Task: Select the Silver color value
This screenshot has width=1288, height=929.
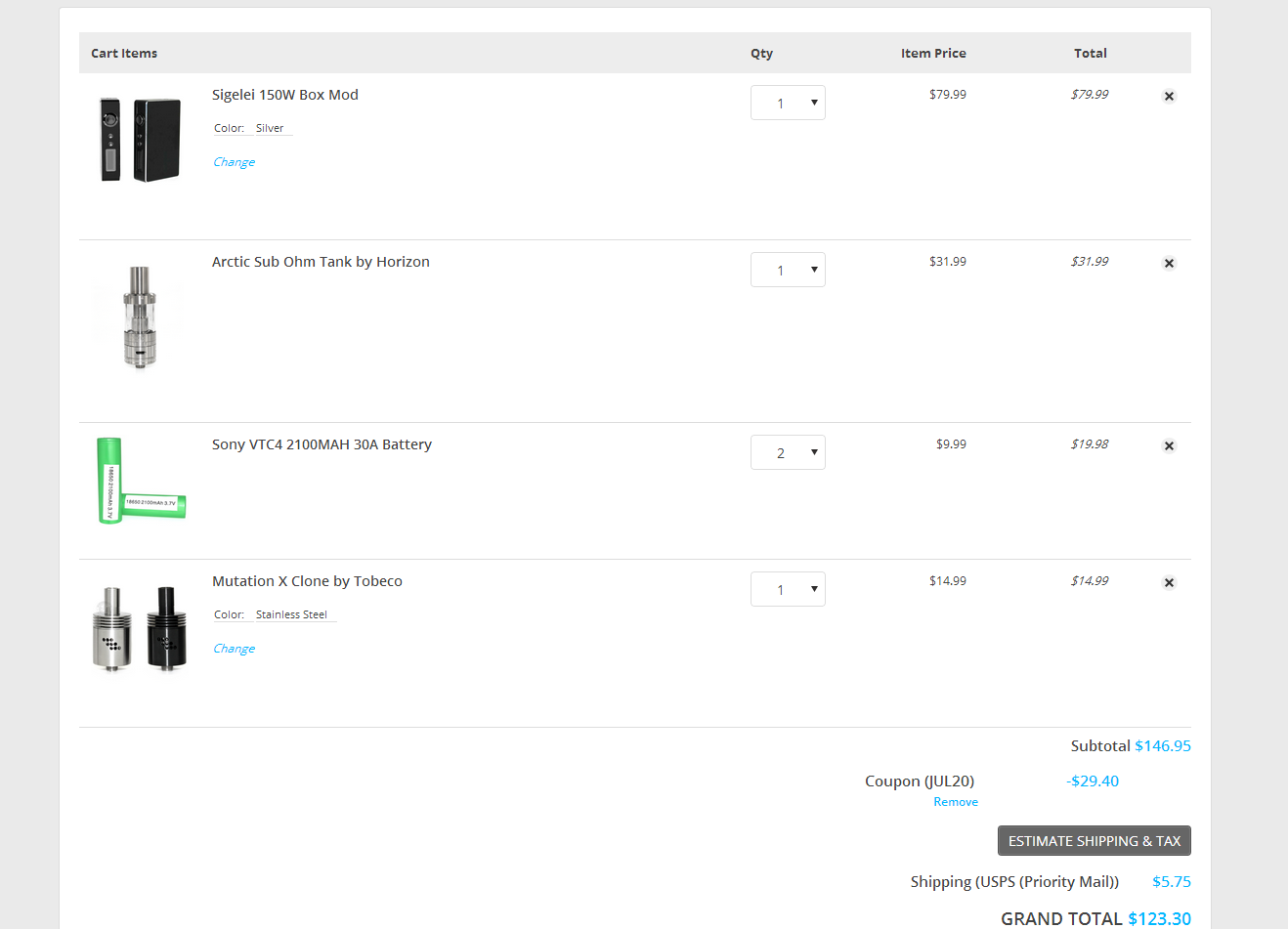Action: [x=270, y=128]
